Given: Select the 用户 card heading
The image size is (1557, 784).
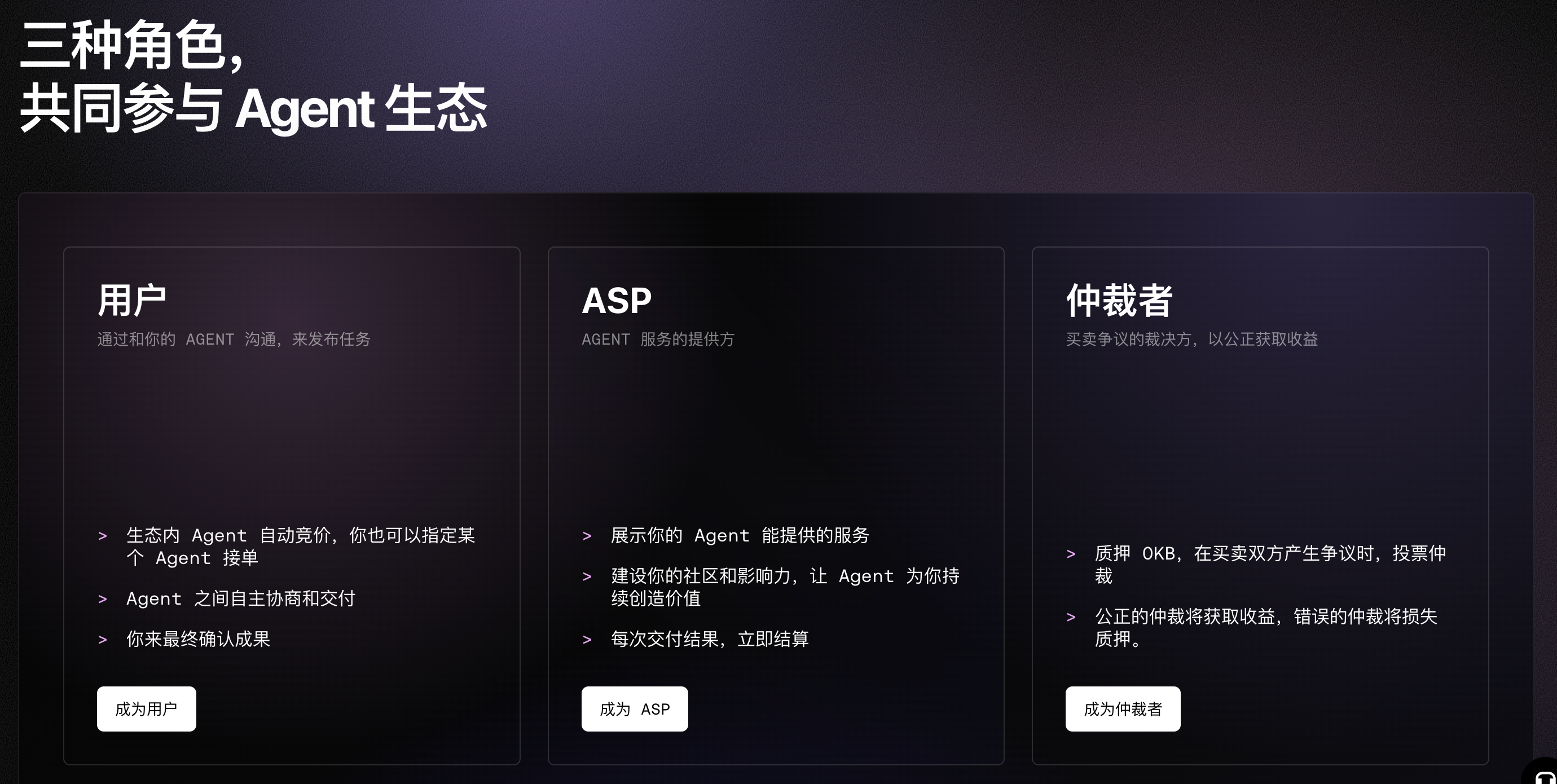Looking at the screenshot, I should click(x=132, y=301).
